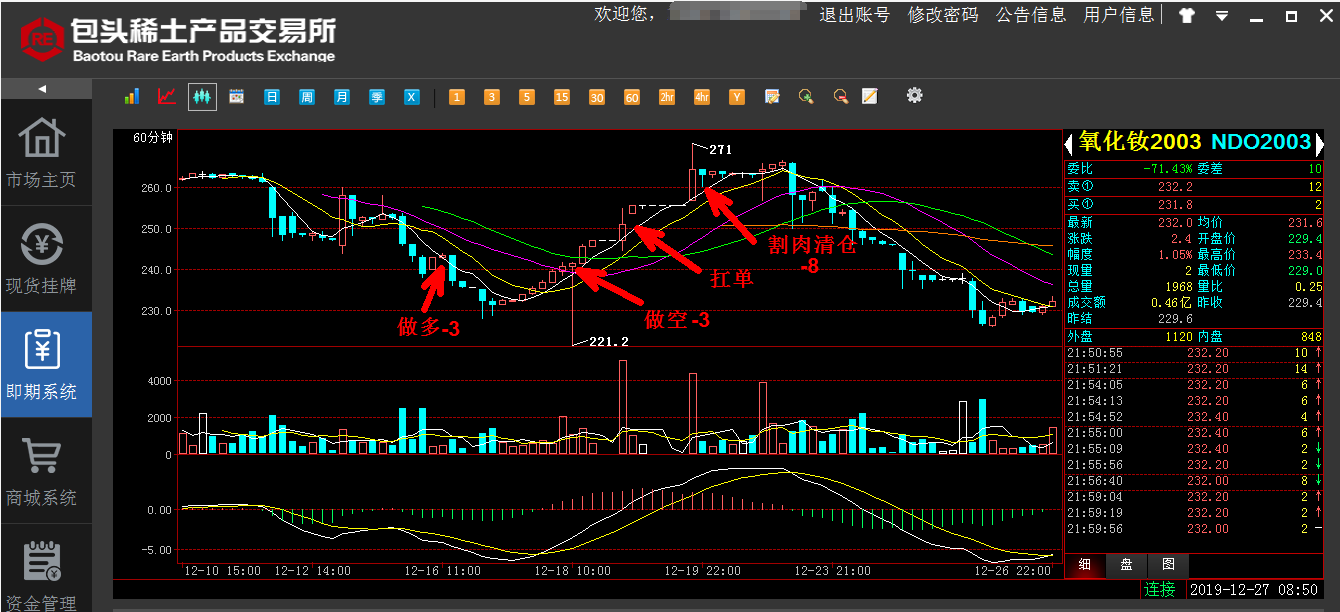Viewport: 1340px width, 612px height.
Task: Open 现货挂牌 spot listing in sidebar
Action: [x=41, y=259]
